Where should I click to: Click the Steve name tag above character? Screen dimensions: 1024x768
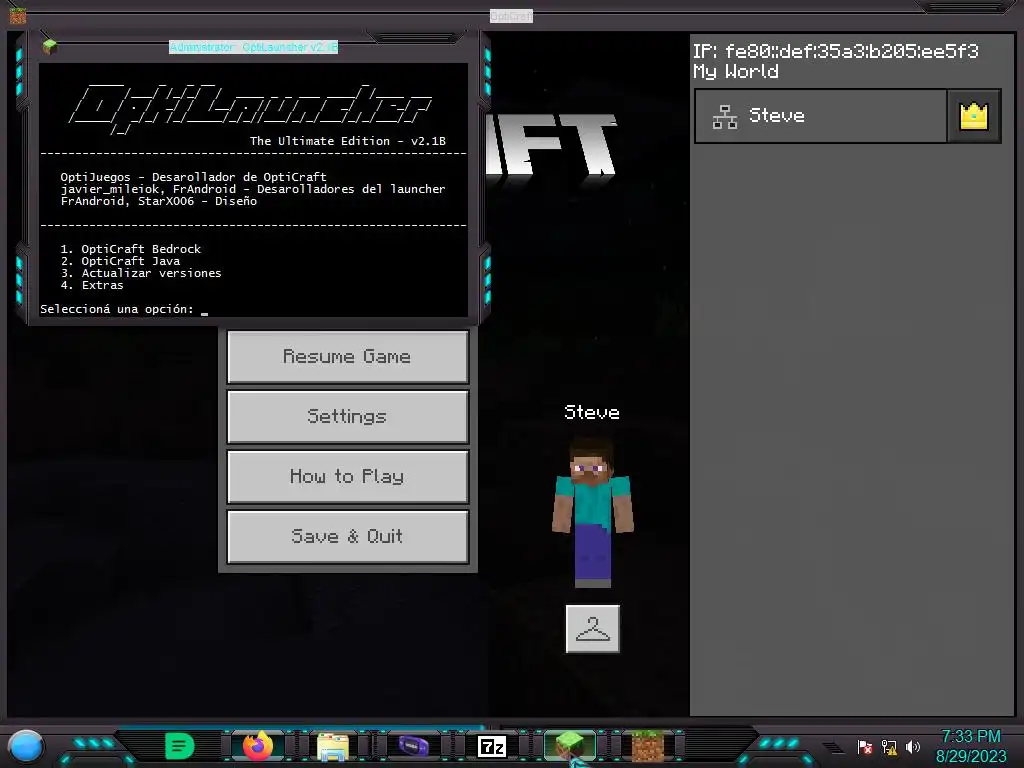[x=592, y=412]
